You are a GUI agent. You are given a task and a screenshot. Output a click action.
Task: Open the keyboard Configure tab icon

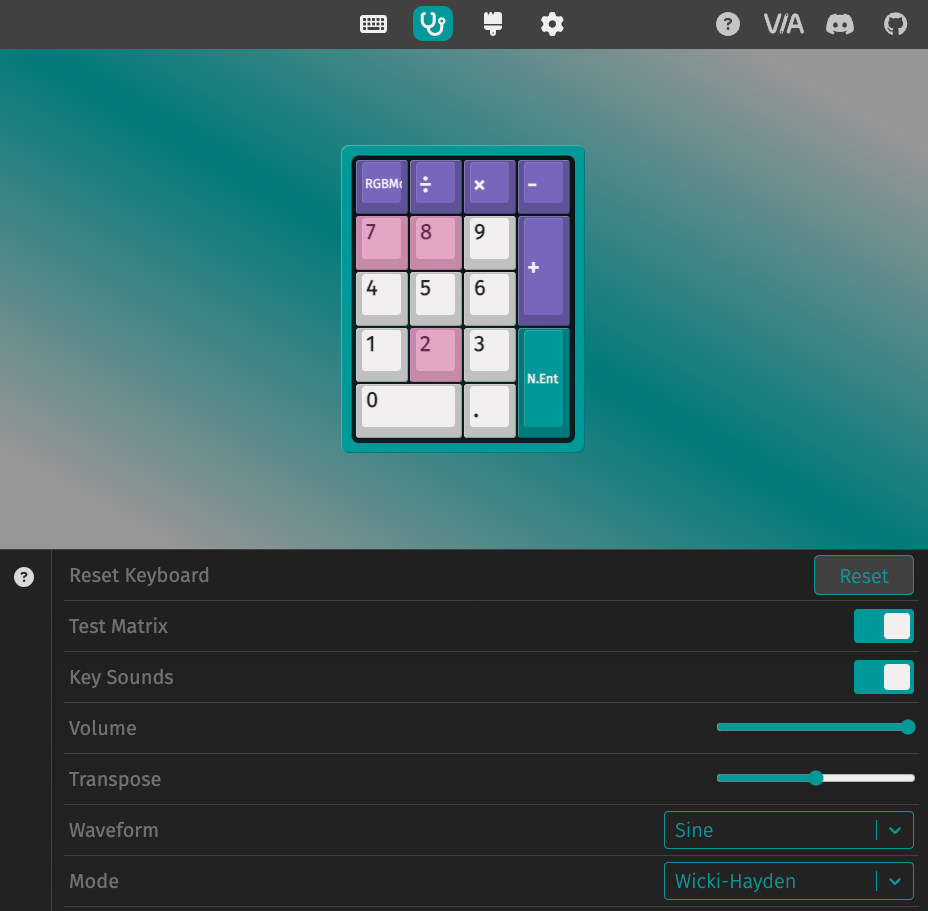373,24
